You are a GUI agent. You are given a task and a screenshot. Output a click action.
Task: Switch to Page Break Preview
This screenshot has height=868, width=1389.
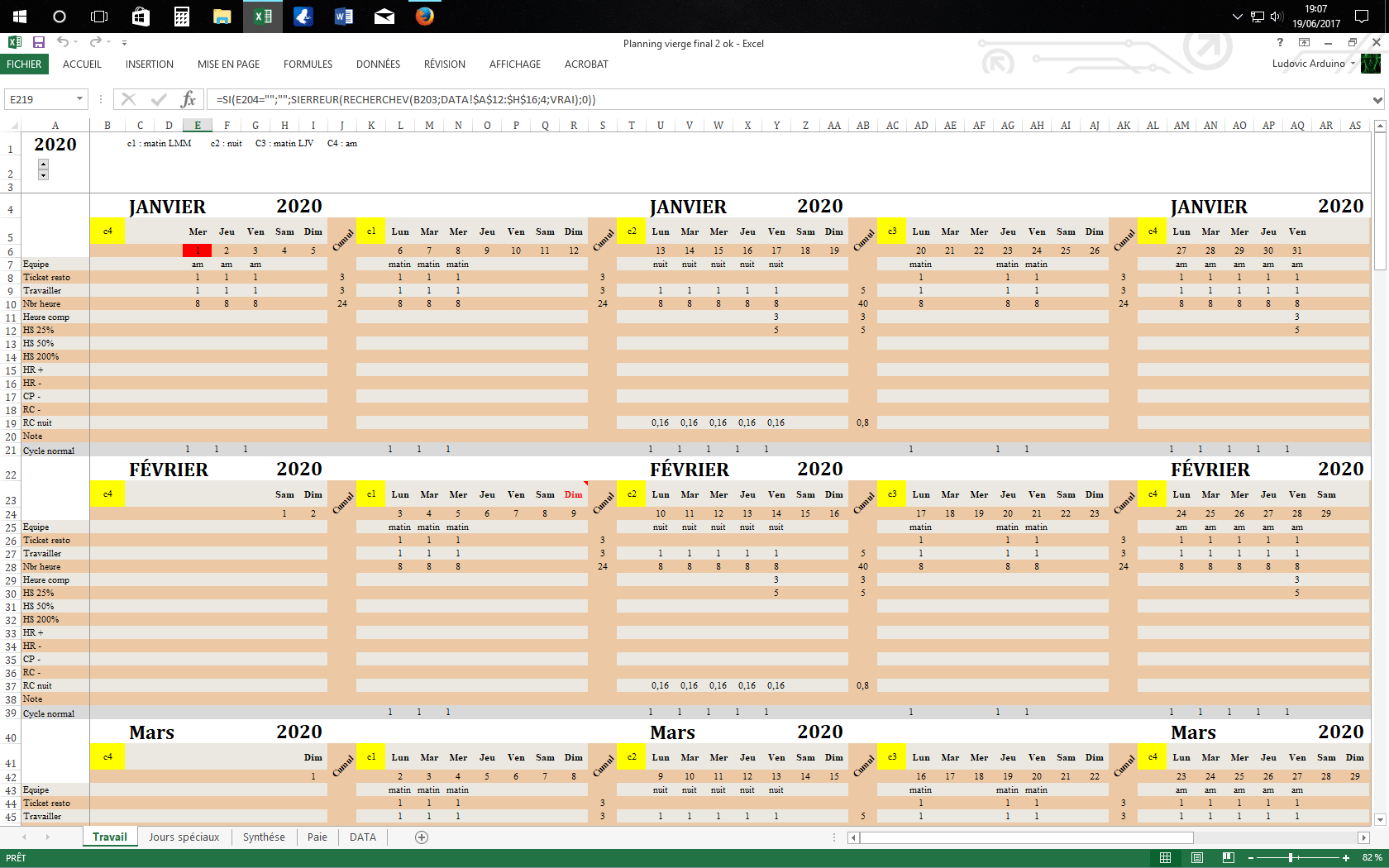pyautogui.click(x=1229, y=858)
